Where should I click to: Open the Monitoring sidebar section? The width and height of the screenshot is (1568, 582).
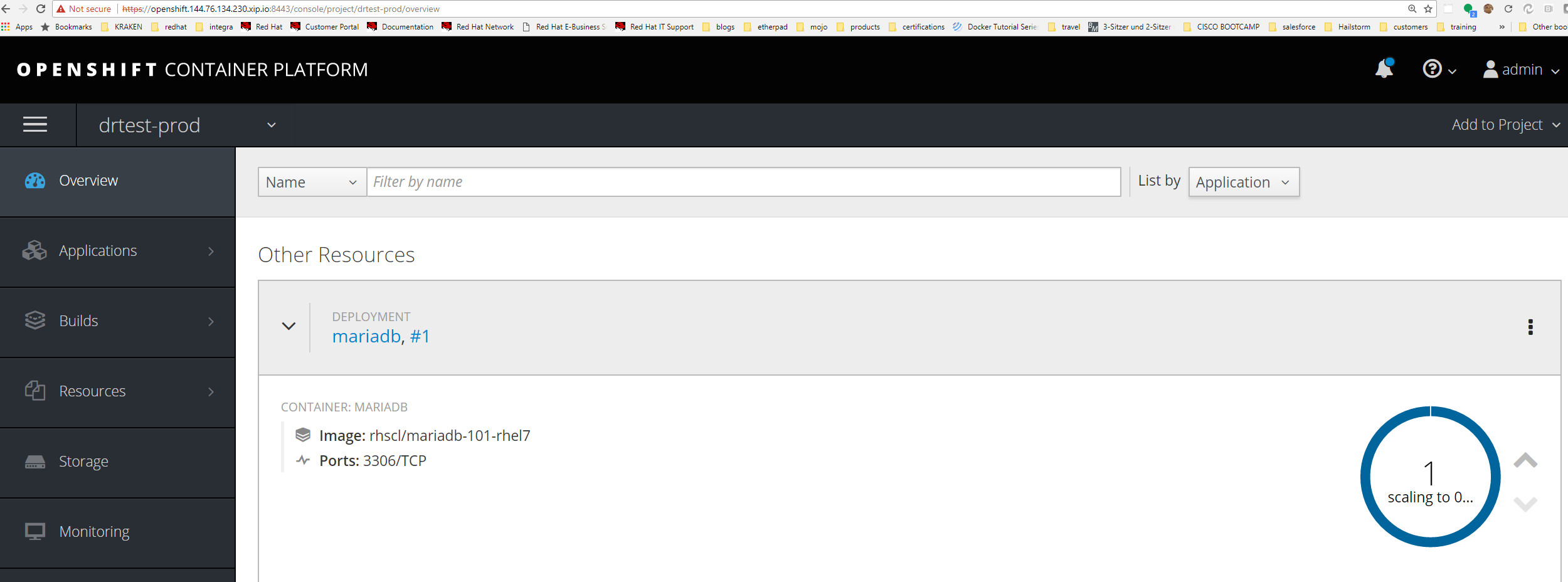[117, 532]
